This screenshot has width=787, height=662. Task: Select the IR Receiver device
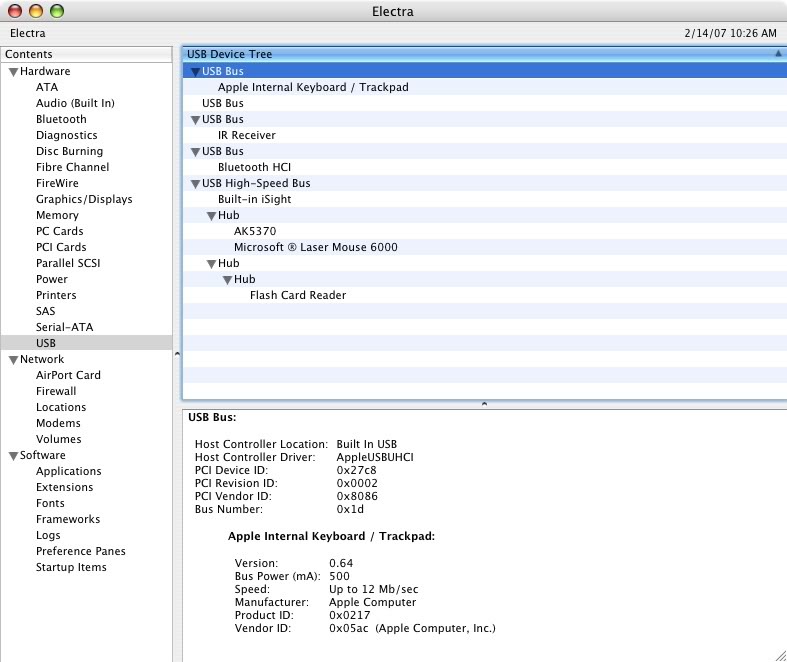[246, 135]
